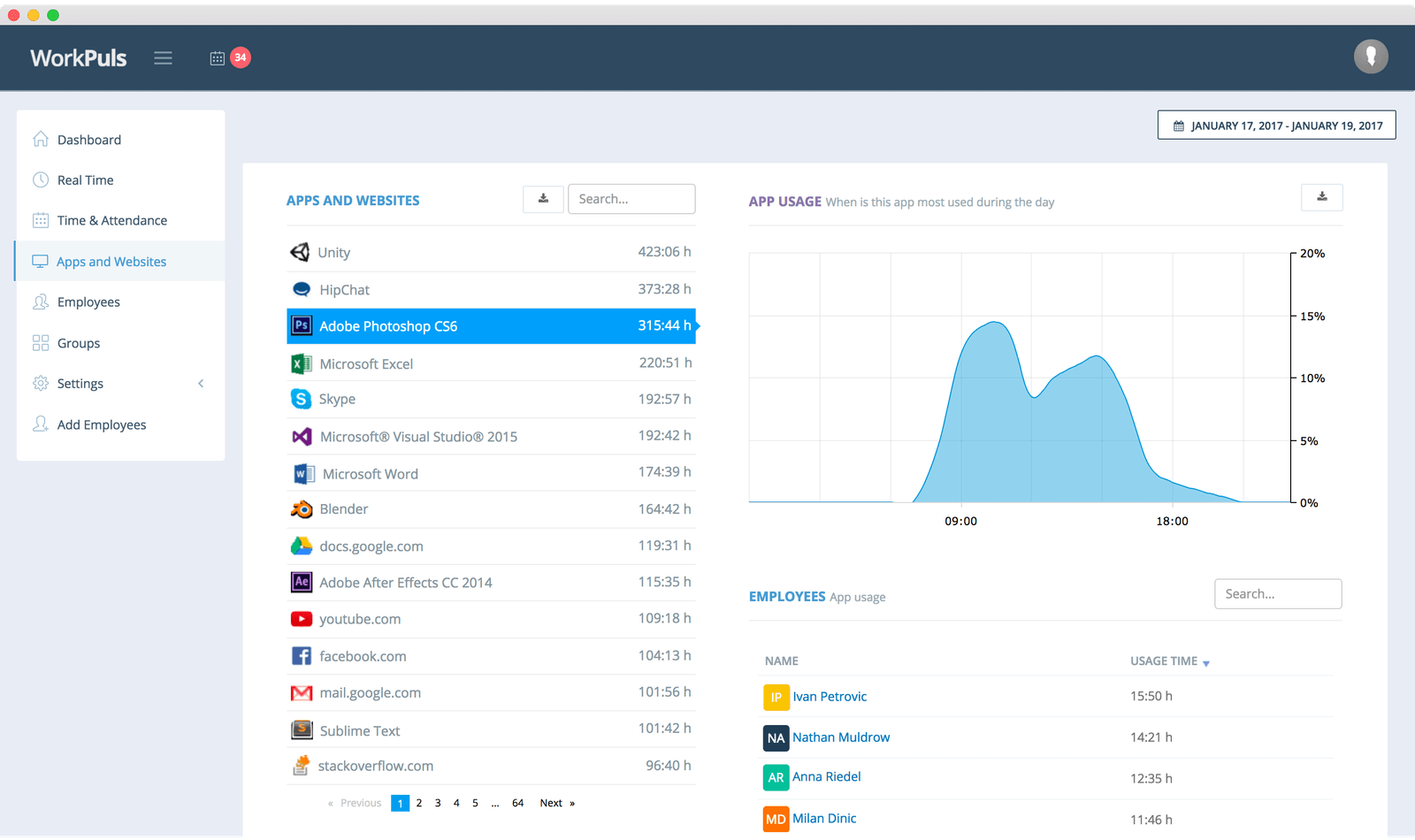Select the youtube.com icon entry
The image size is (1415, 840).
click(302, 619)
